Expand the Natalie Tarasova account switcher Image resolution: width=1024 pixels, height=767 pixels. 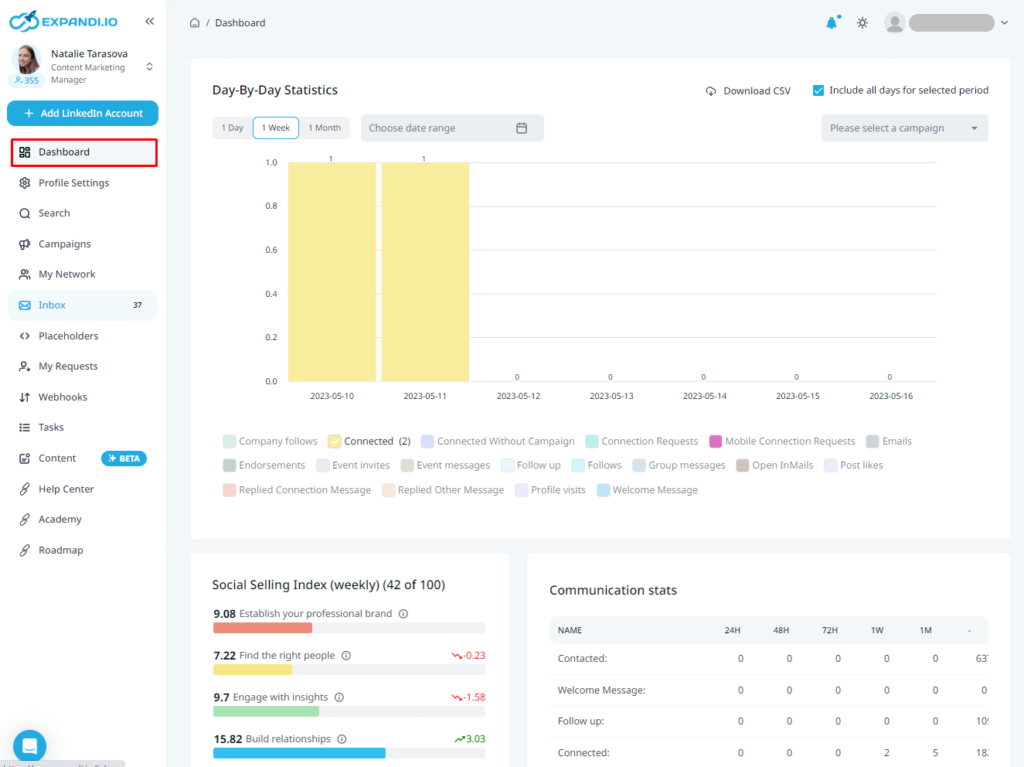point(150,67)
